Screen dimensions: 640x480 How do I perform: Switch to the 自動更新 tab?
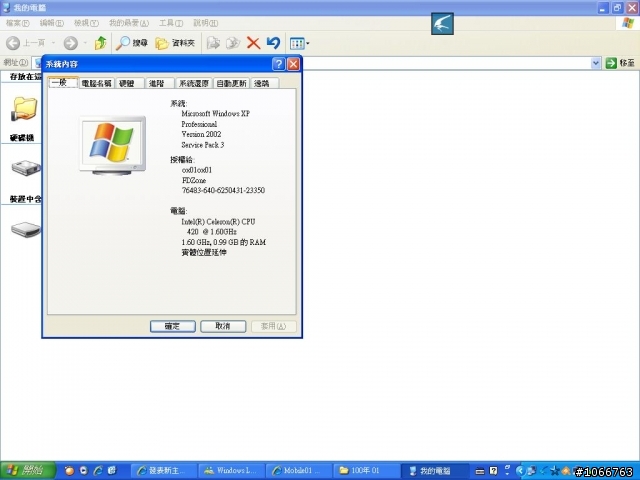pos(231,83)
